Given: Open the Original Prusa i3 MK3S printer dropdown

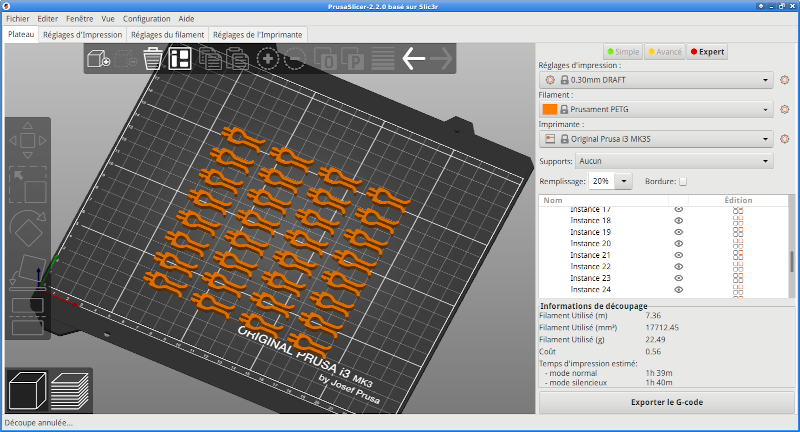Looking at the screenshot, I should tap(657, 139).
